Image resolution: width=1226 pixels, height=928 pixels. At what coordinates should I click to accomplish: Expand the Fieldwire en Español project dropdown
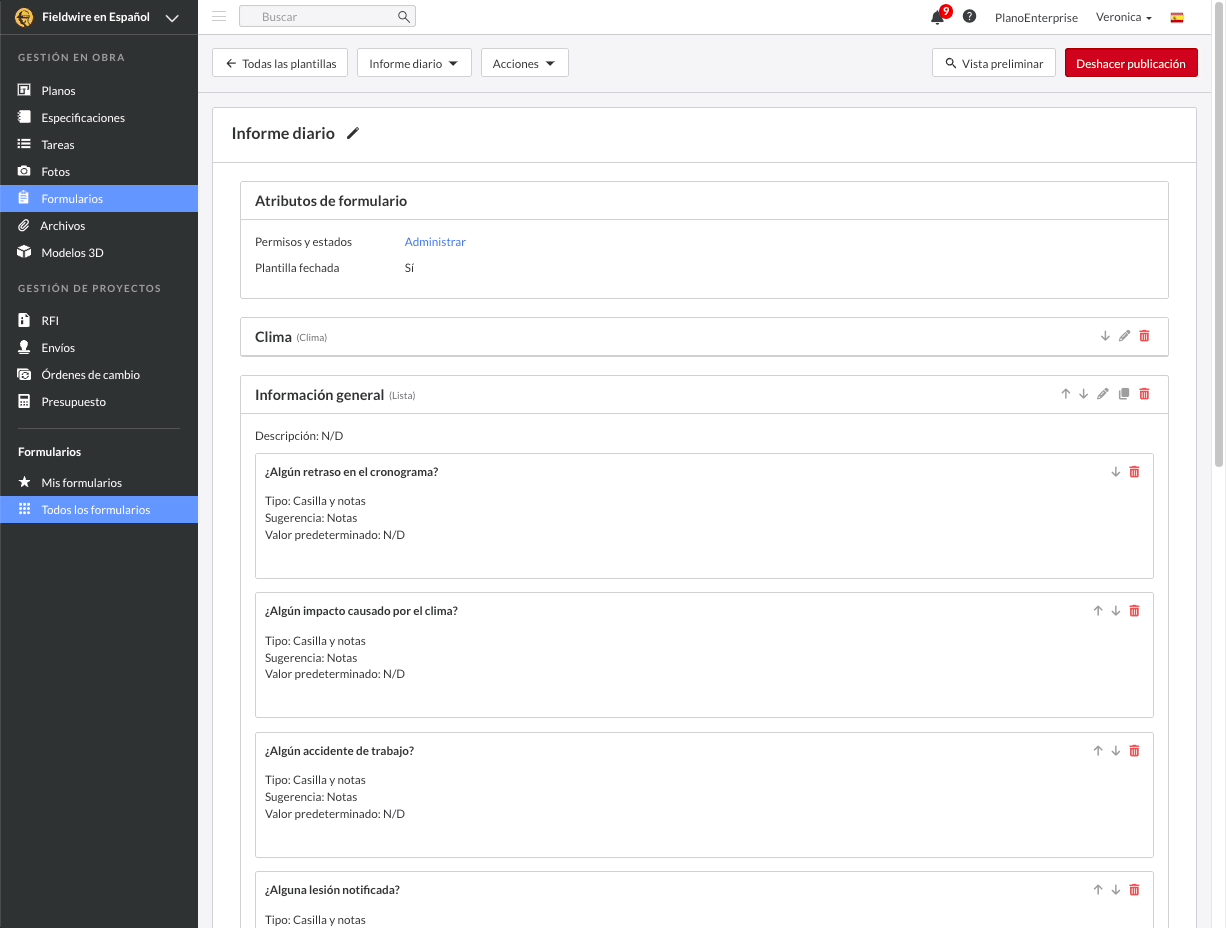(x=172, y=18)
